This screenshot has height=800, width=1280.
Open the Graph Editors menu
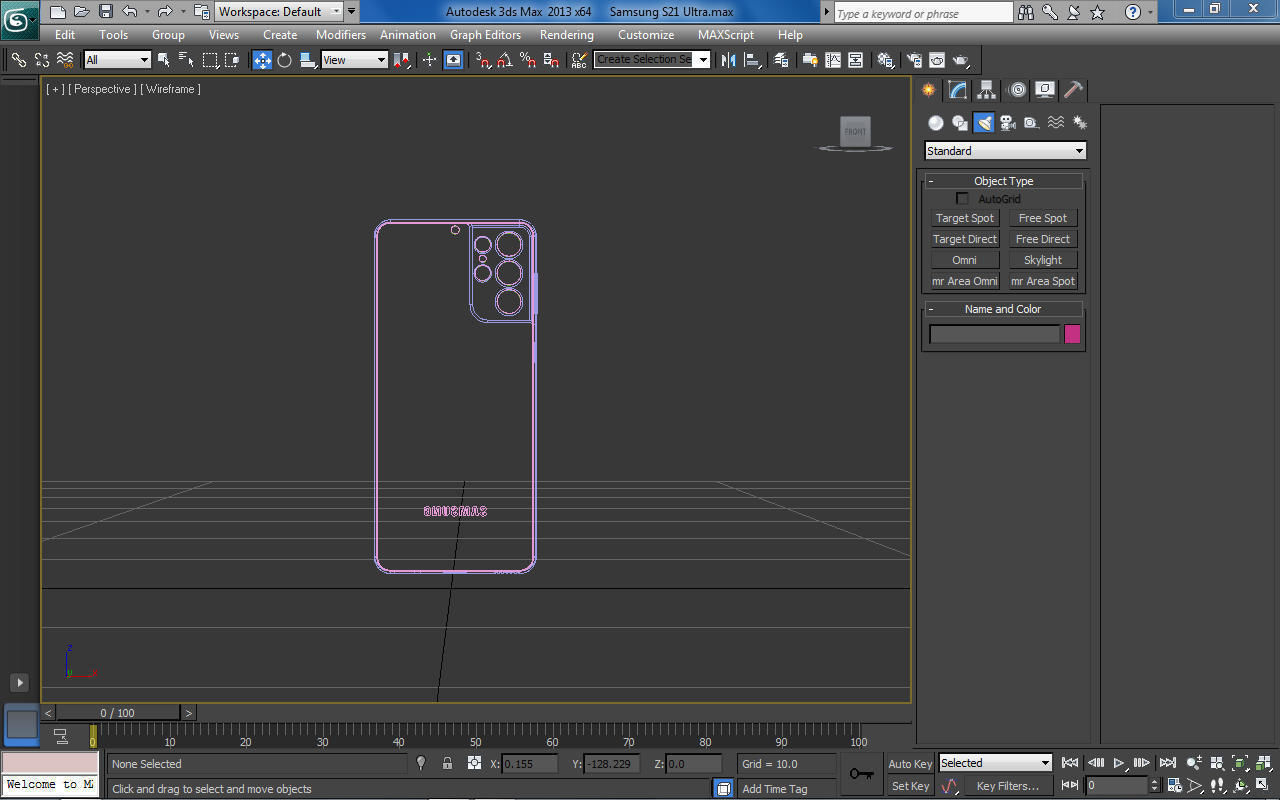click(485, 35)
